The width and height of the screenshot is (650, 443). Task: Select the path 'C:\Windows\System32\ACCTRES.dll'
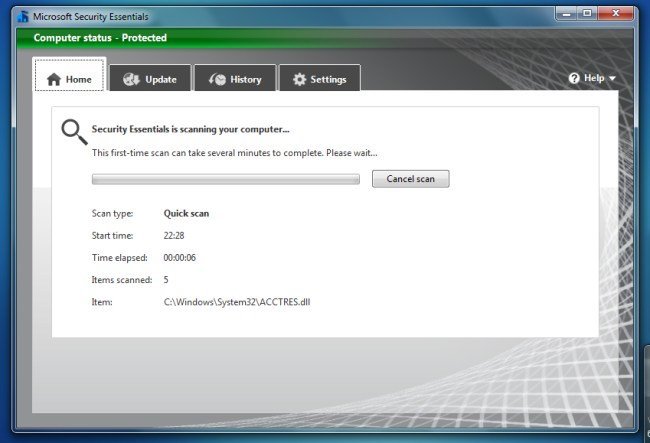(x=237, y=302)
